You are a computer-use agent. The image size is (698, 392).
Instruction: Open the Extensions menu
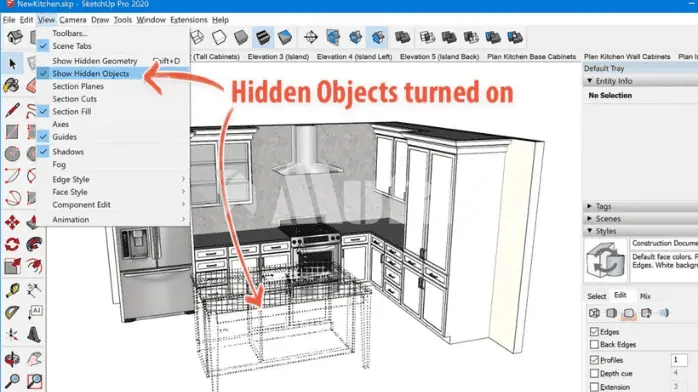coord(188,20)
